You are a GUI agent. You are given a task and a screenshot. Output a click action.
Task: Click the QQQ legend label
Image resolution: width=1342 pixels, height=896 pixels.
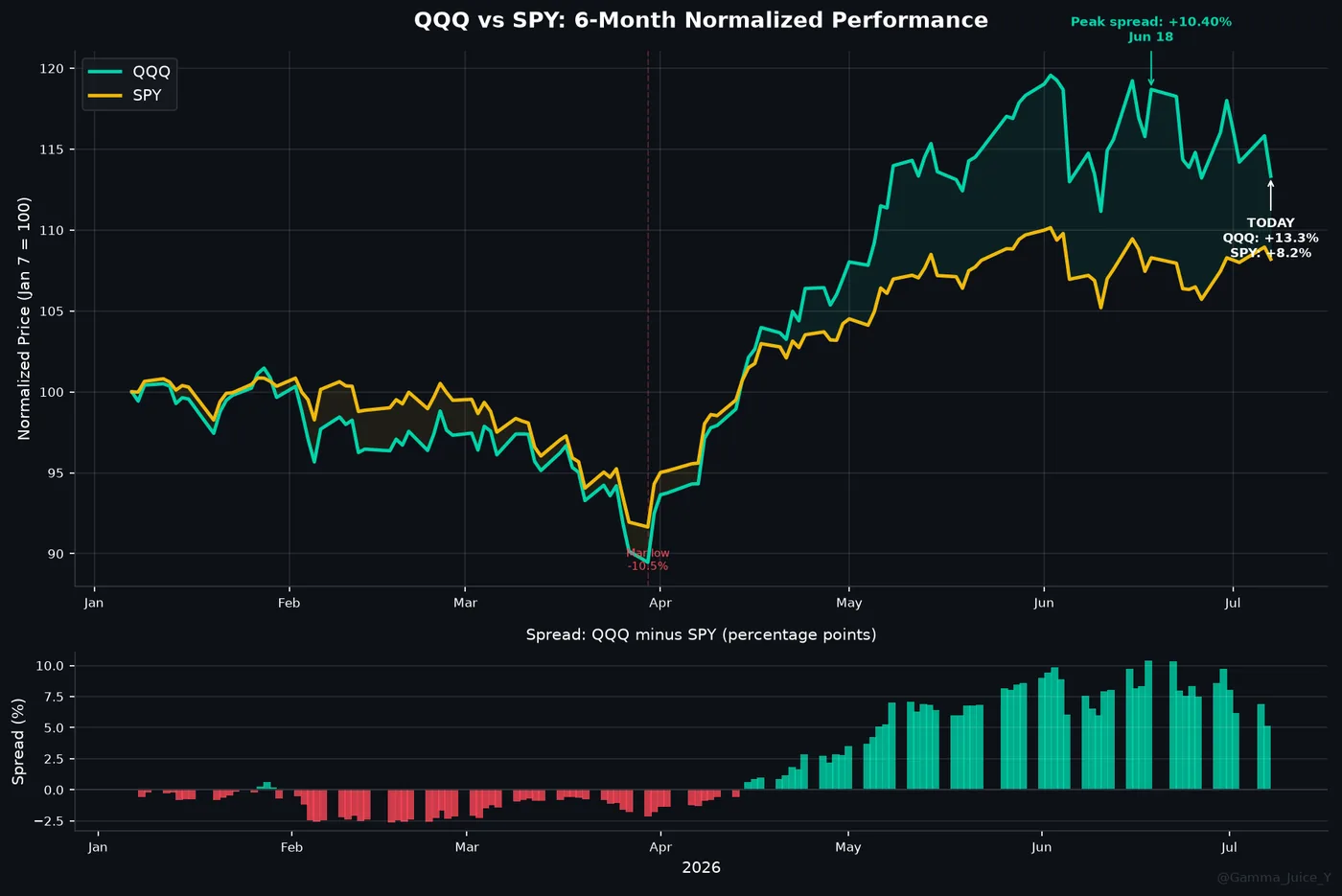tap(151, 72)
